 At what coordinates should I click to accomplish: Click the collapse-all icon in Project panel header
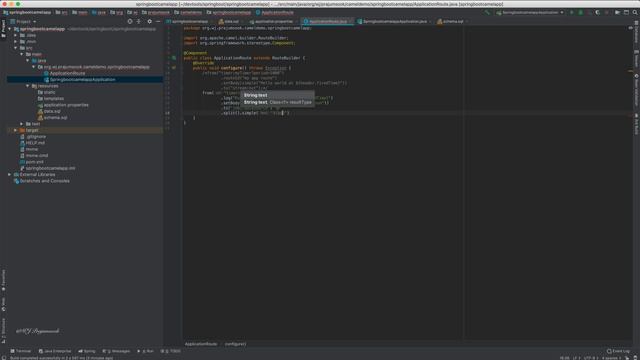tap(139, 21)
